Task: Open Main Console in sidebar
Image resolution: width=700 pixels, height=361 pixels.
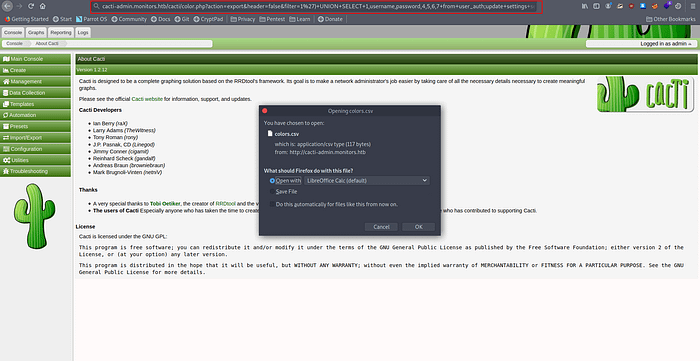Action: click(35, 59)
